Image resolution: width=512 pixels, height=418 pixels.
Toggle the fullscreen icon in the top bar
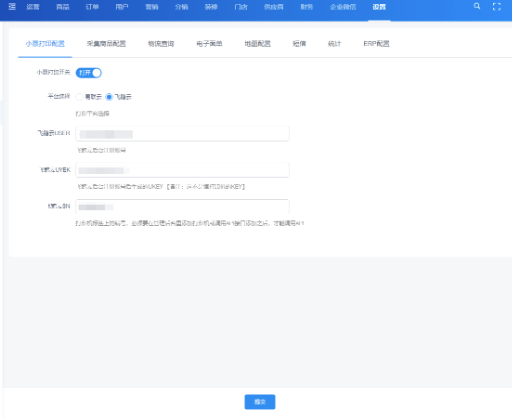click(x=497, y=7)
